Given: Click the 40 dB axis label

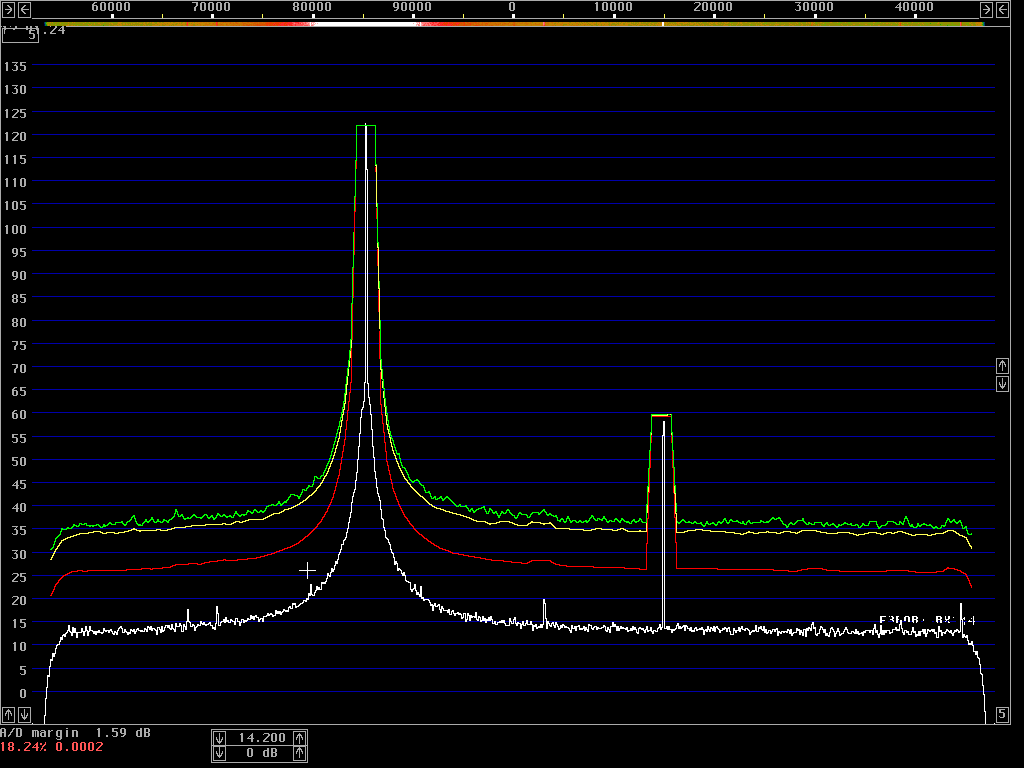Looking at the screenshot, I should tap(19, 507).
